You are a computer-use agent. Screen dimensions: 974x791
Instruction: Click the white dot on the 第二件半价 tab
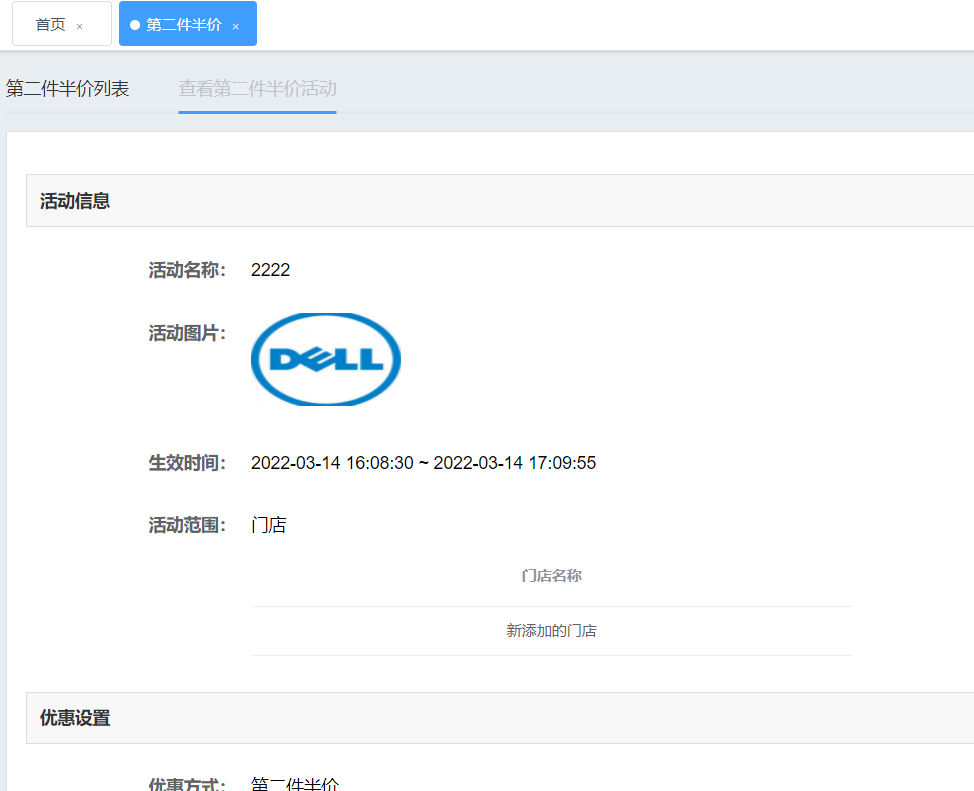pos(135,25)
